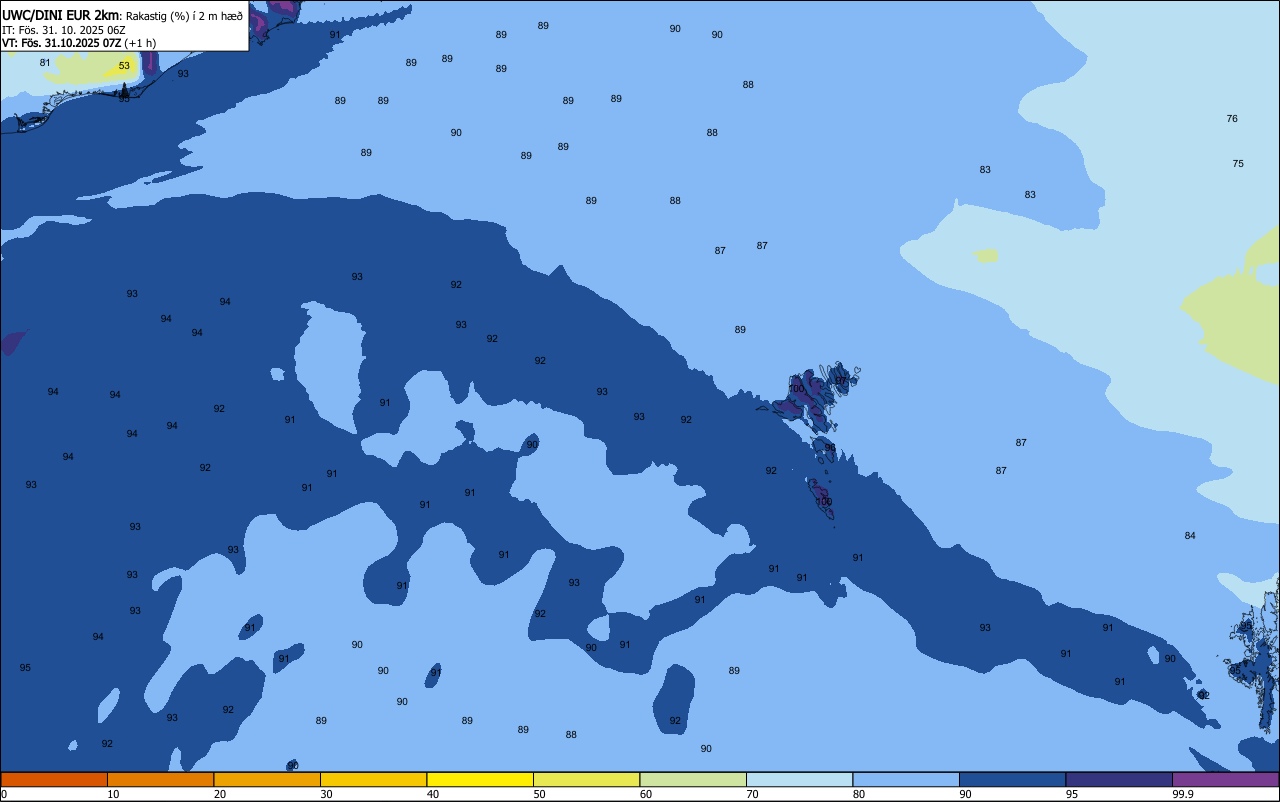Pick the 60–70 light green legend swatch

click(x=693, y=779)
